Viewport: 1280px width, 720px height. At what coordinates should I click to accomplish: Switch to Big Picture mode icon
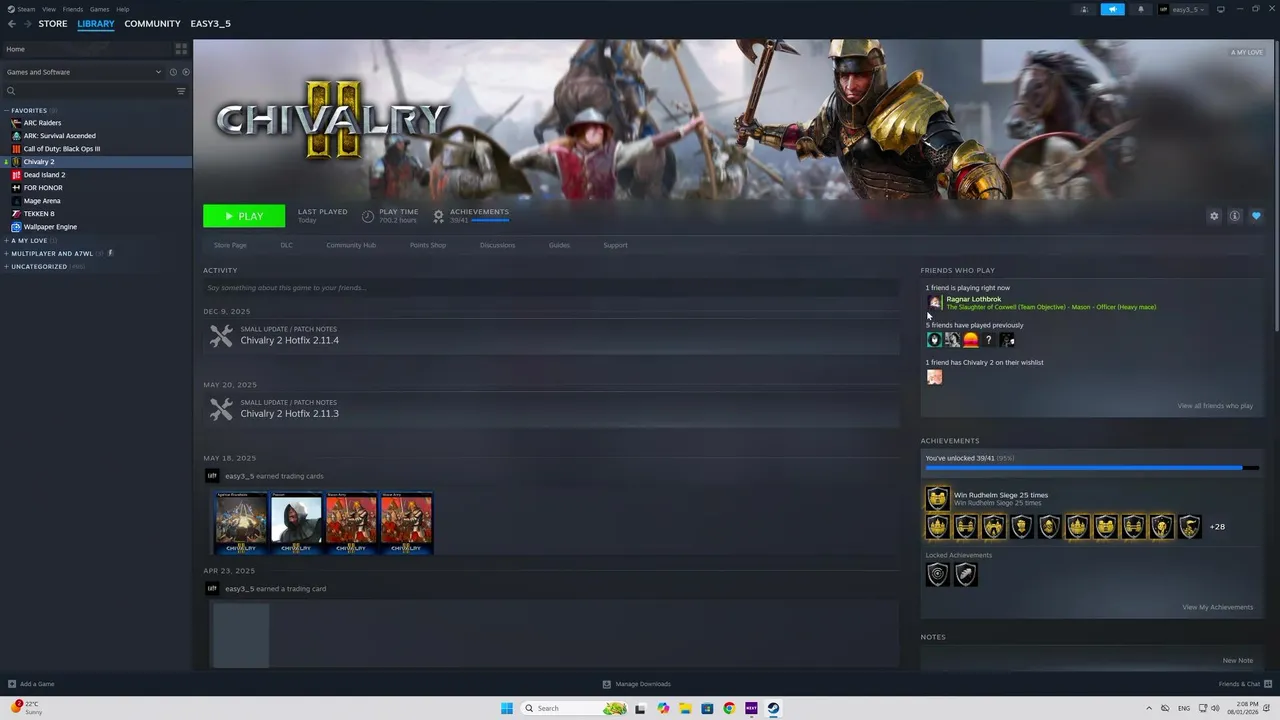[x=1220, y=9]
